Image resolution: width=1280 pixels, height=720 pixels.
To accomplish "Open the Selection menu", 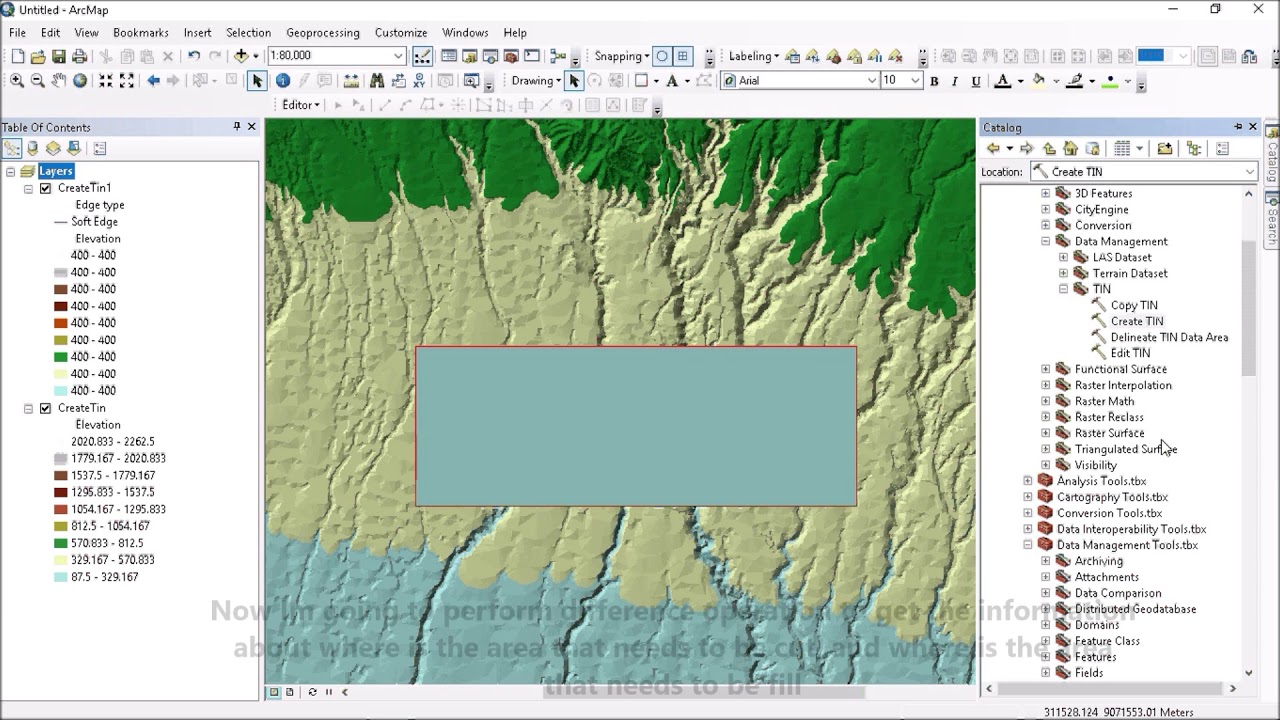I will click(248, 33).
